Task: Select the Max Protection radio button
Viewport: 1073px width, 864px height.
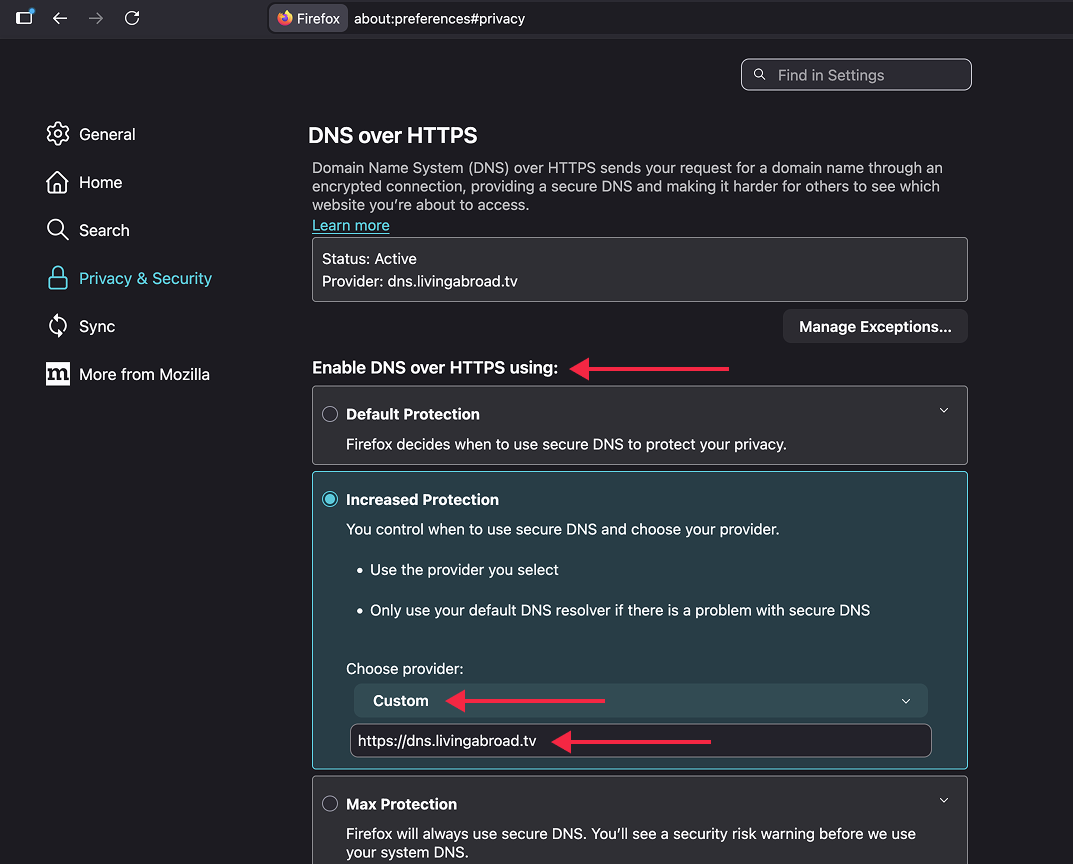Action: 330,804
